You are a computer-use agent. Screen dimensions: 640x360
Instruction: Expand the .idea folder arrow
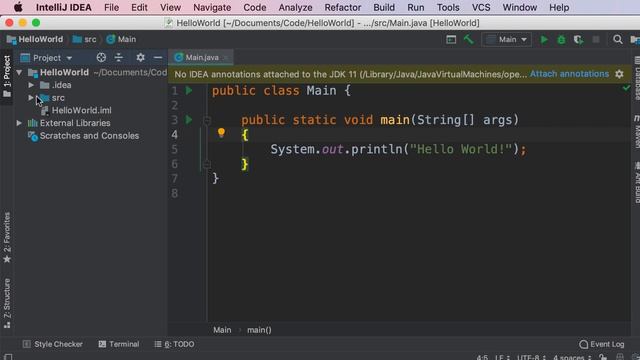tap(31, 85)
